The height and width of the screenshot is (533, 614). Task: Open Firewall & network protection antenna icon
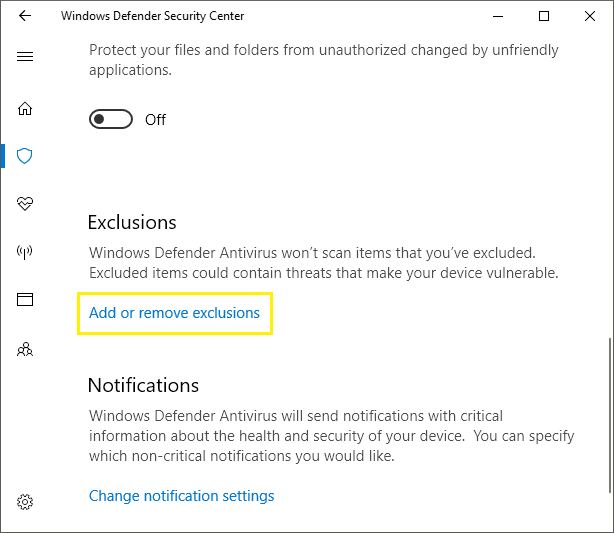[x=24, y=251]
